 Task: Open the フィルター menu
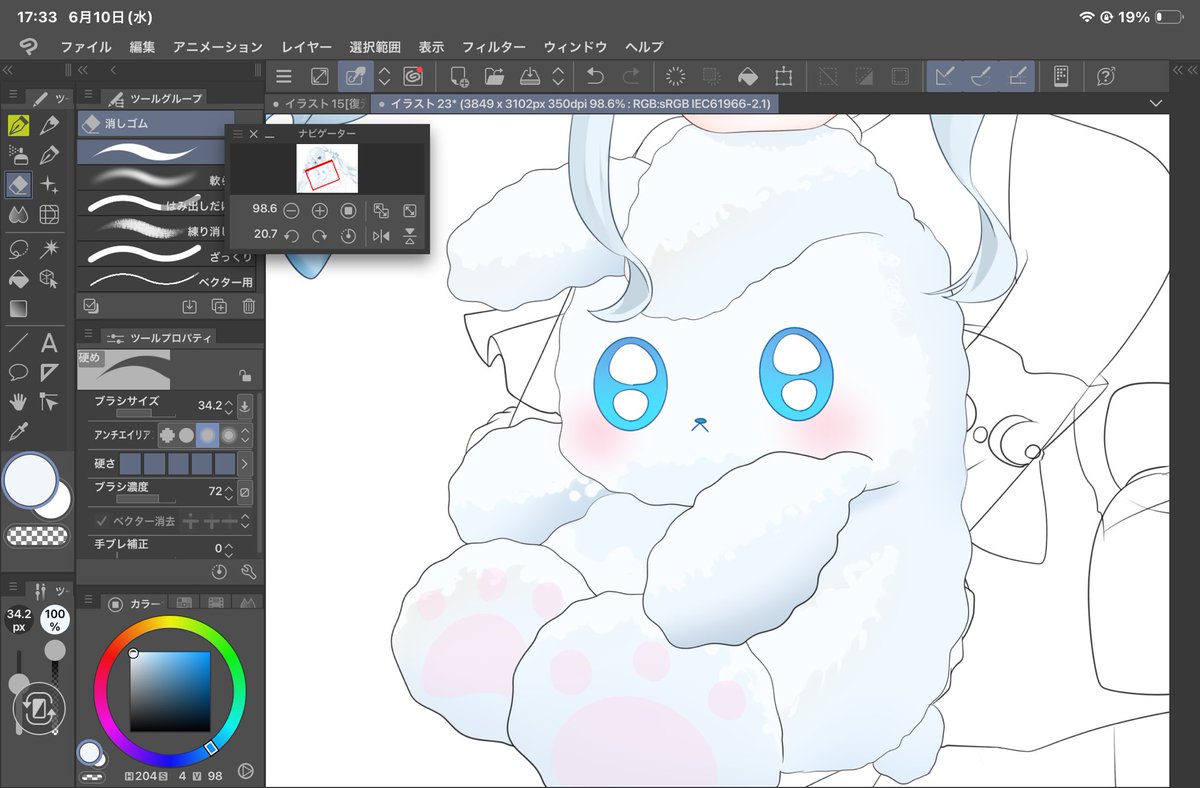(494, 47)
